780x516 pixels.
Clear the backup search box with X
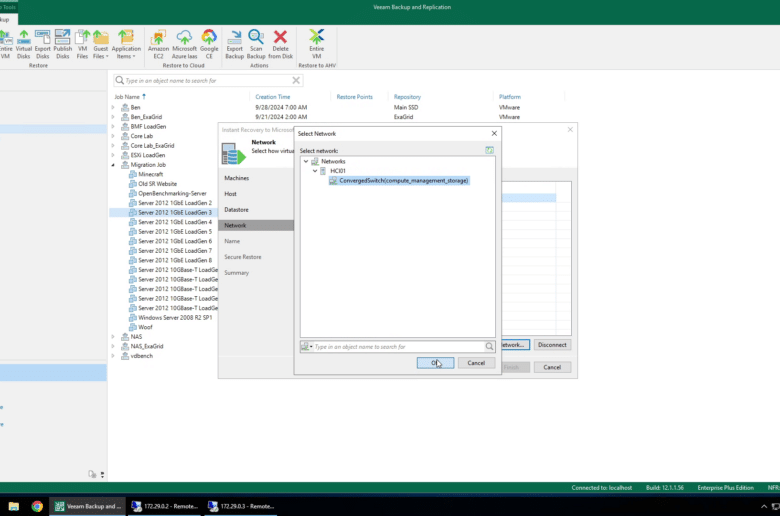click(296, 80)
